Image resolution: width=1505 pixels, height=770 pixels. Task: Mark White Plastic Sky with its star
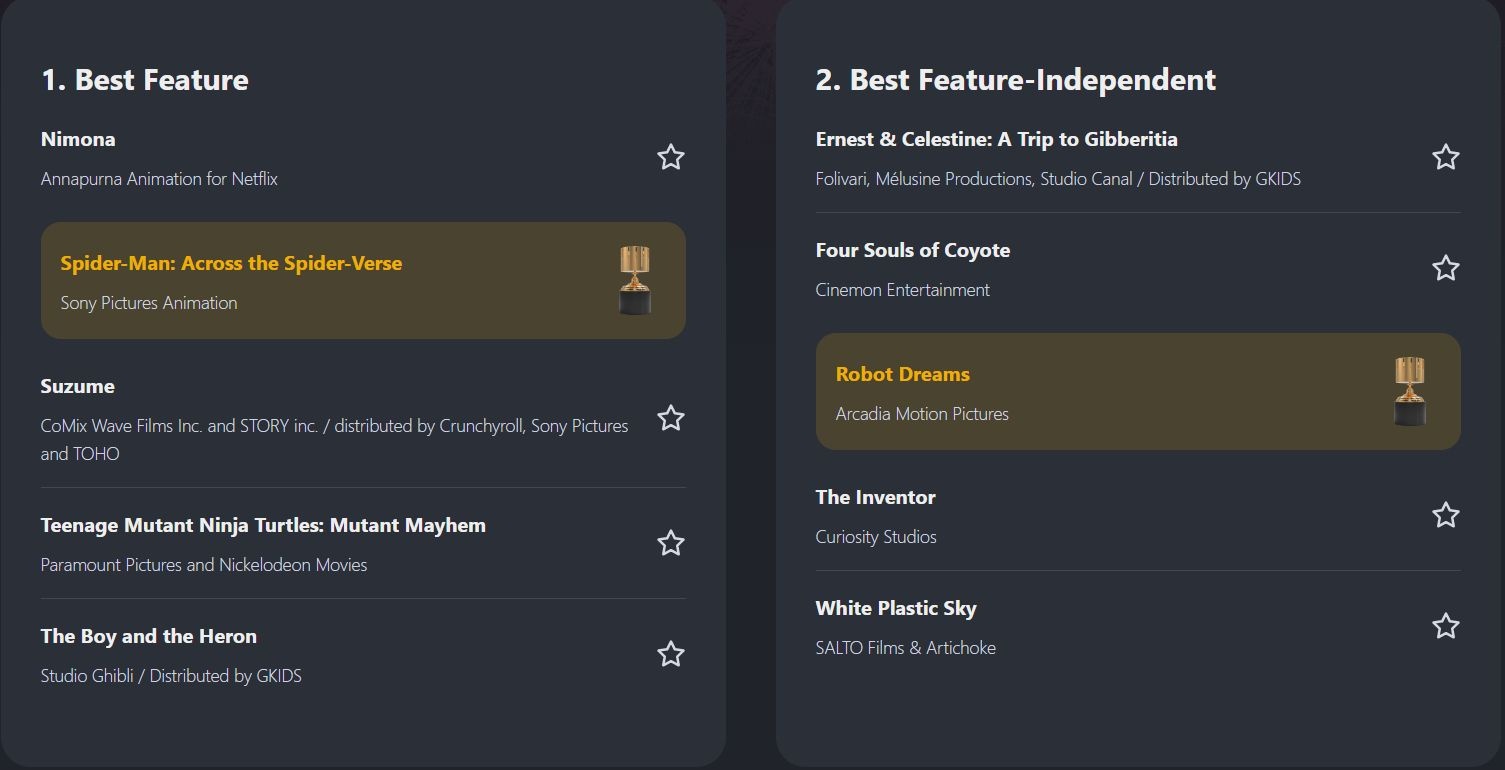tap(1445, 626)
